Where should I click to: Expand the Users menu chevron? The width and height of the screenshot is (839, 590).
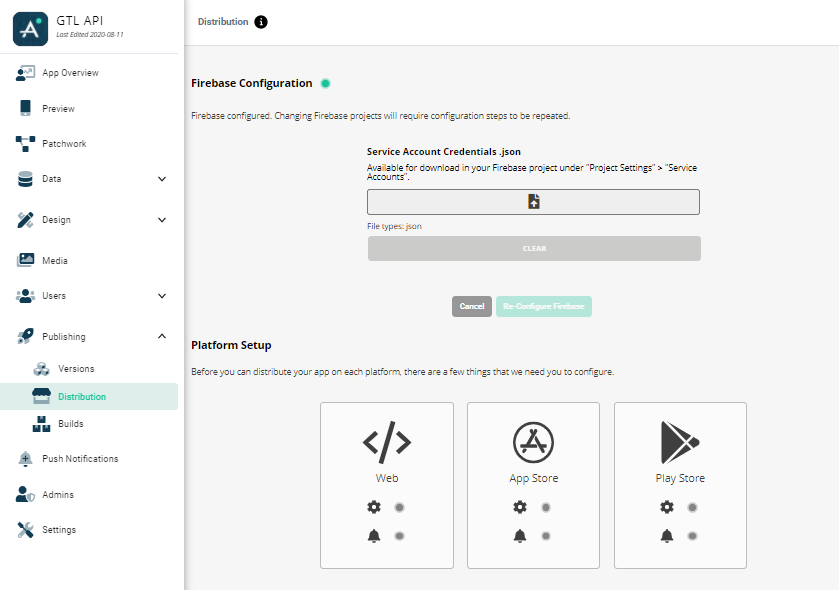point(162,296)
